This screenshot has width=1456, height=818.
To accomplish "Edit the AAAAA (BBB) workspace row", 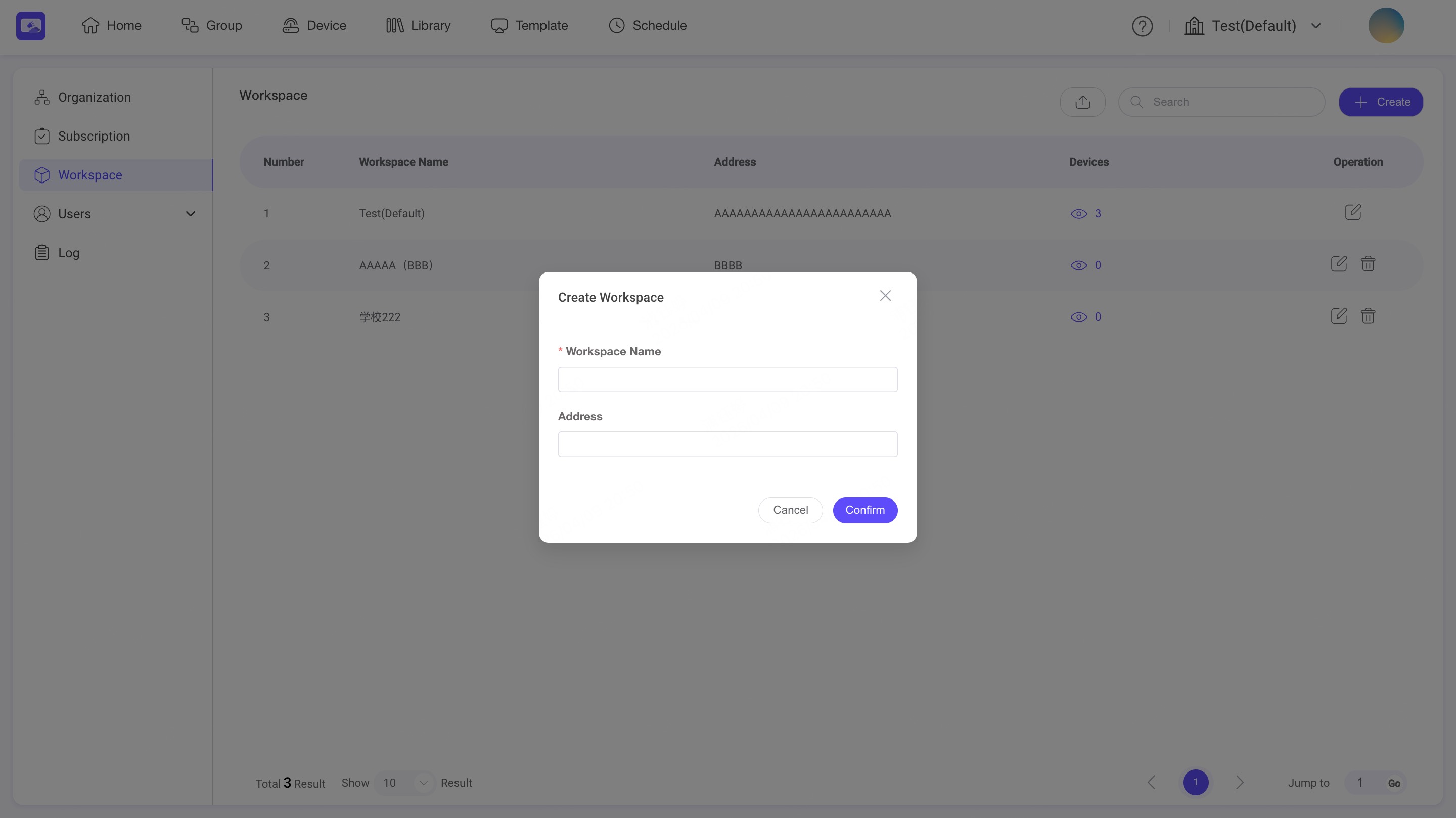I will pyautogui.click(x=1338, y=264).
